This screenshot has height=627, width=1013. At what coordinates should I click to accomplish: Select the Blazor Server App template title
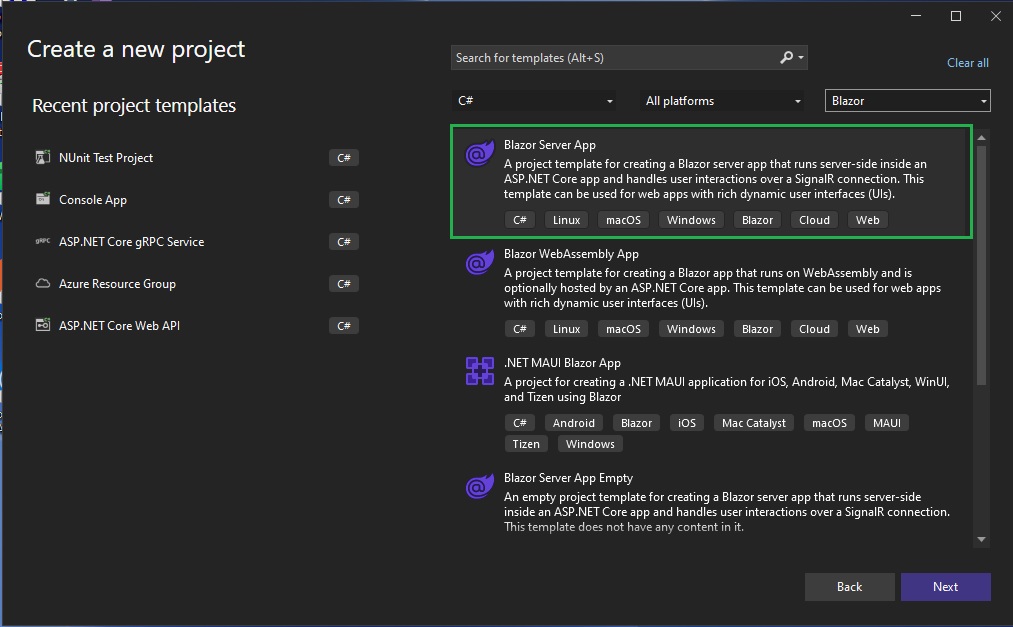[550, 145]
